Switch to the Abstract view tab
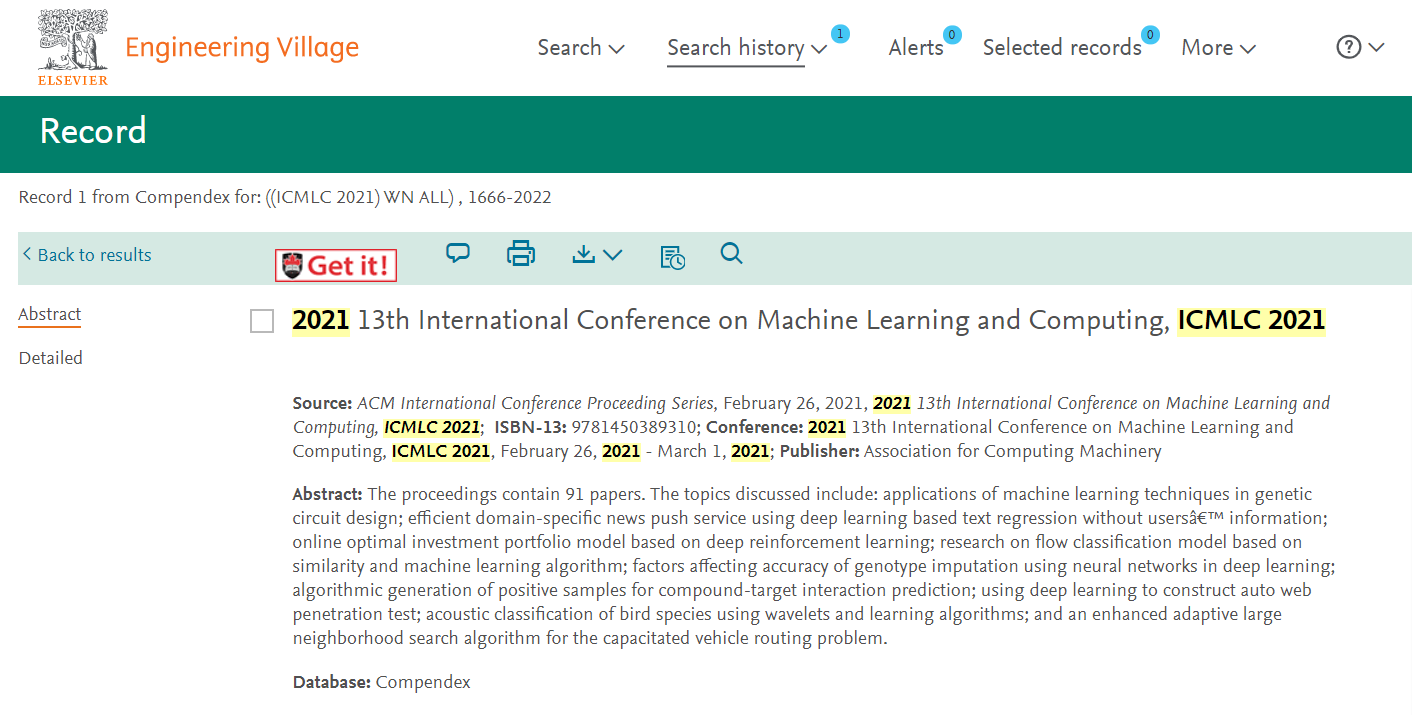 (x=50, y=314)
